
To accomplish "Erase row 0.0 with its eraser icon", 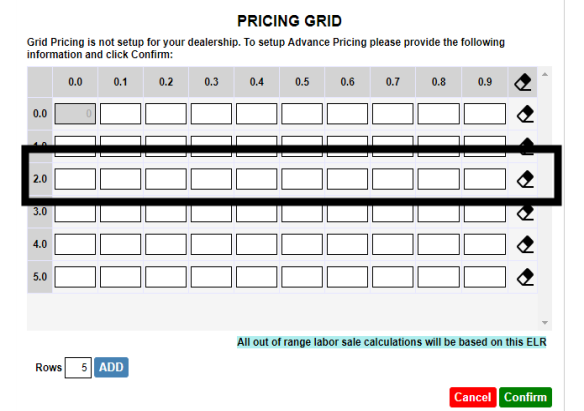I will pyautogui.click(x=525, y=114).
